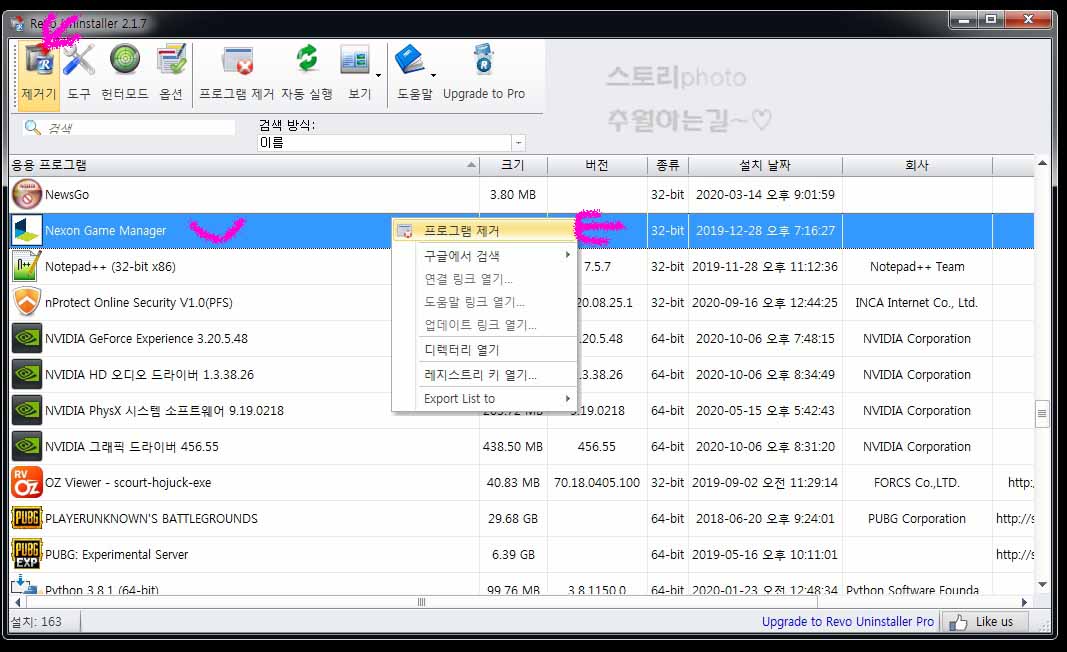Open the Tools (도구) section
This screenshot has height=652, width=1067.
pyautogui.click(x=79, y=71)
